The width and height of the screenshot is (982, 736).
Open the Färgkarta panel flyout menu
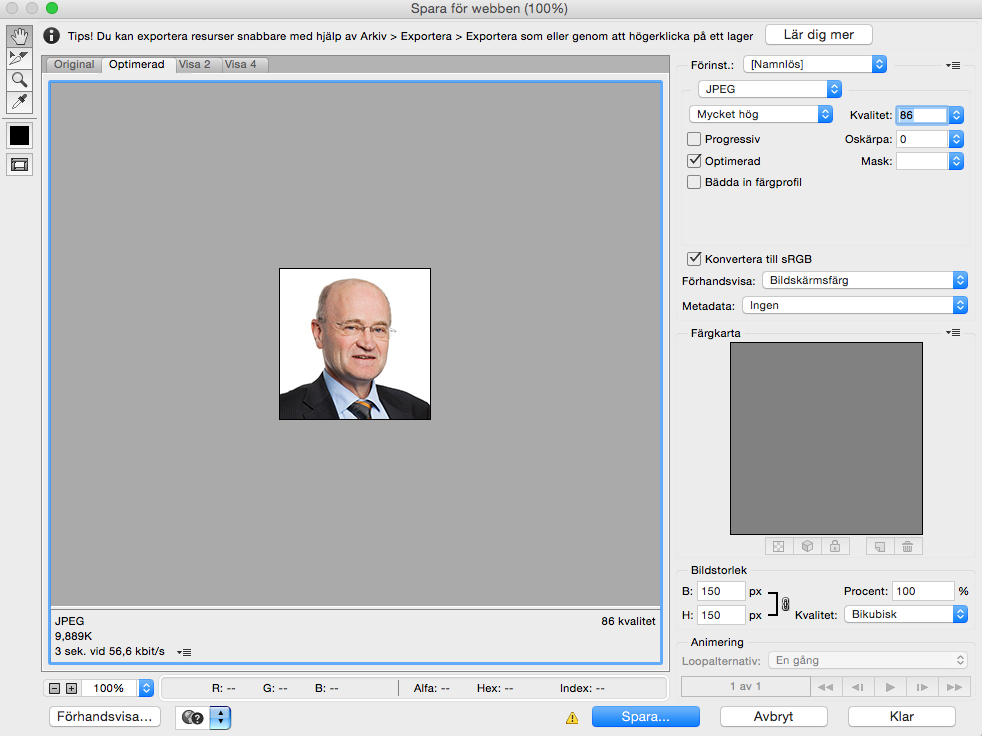pos(953,333)
